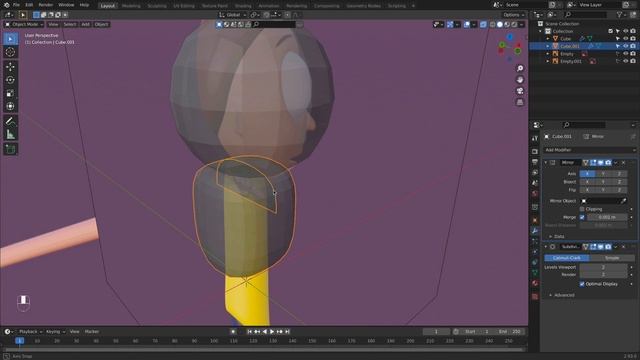640x360 pixels.
Task: Select the Add Cube tool
Action: (11, 149)
